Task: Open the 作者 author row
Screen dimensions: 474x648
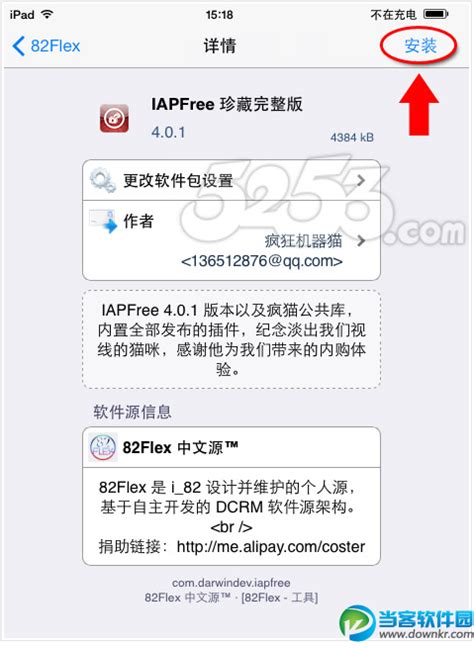Action: click(x=231, y=241)
